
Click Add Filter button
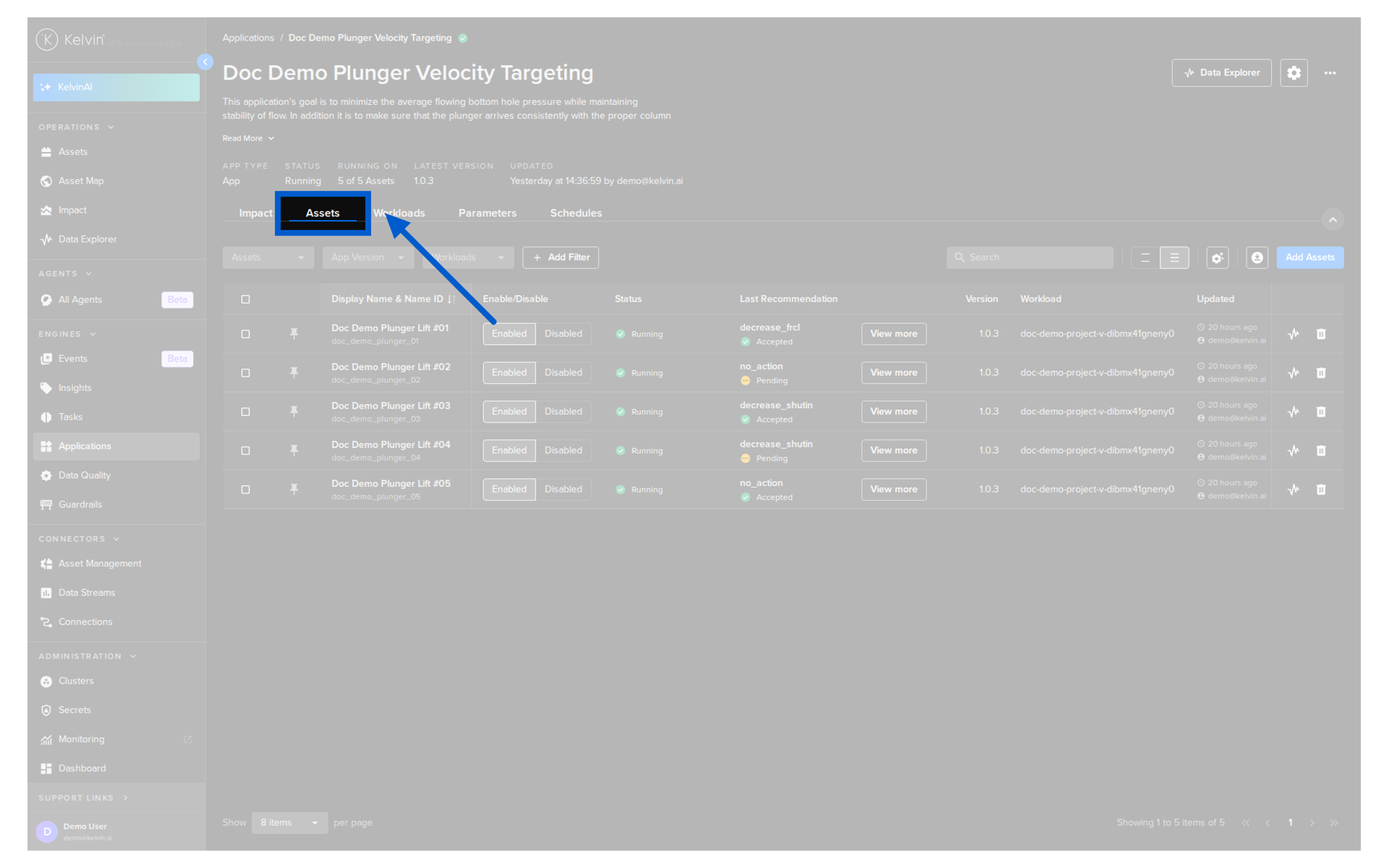[x=561, y=258]
